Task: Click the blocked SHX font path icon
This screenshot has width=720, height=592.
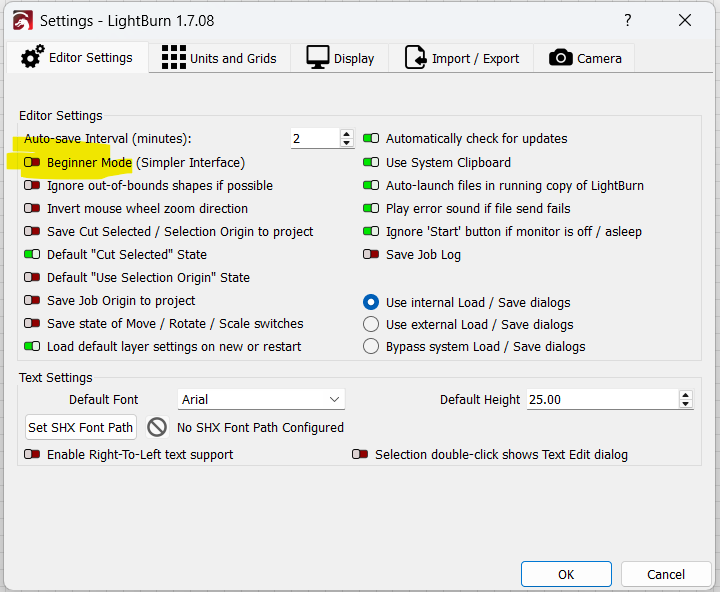Action: 157,427
